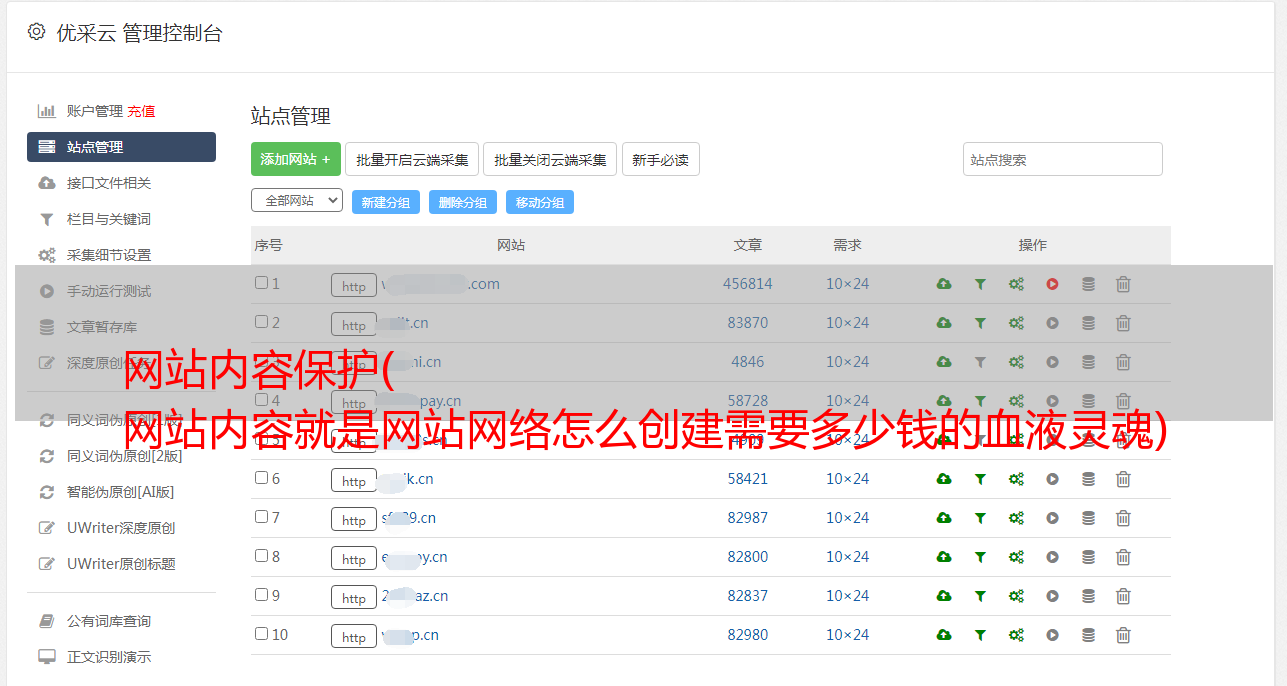Open the filter icon for row 6
The image size is (1287, 686).
[980, 479]
